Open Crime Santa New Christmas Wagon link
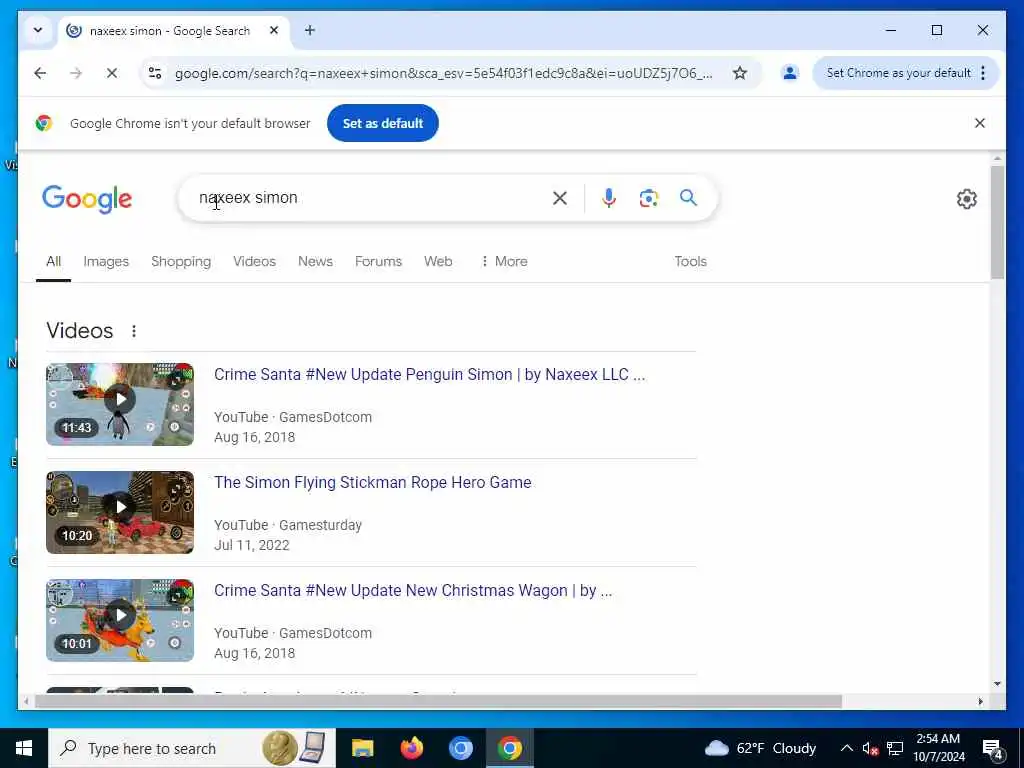 tap(413, 590)
